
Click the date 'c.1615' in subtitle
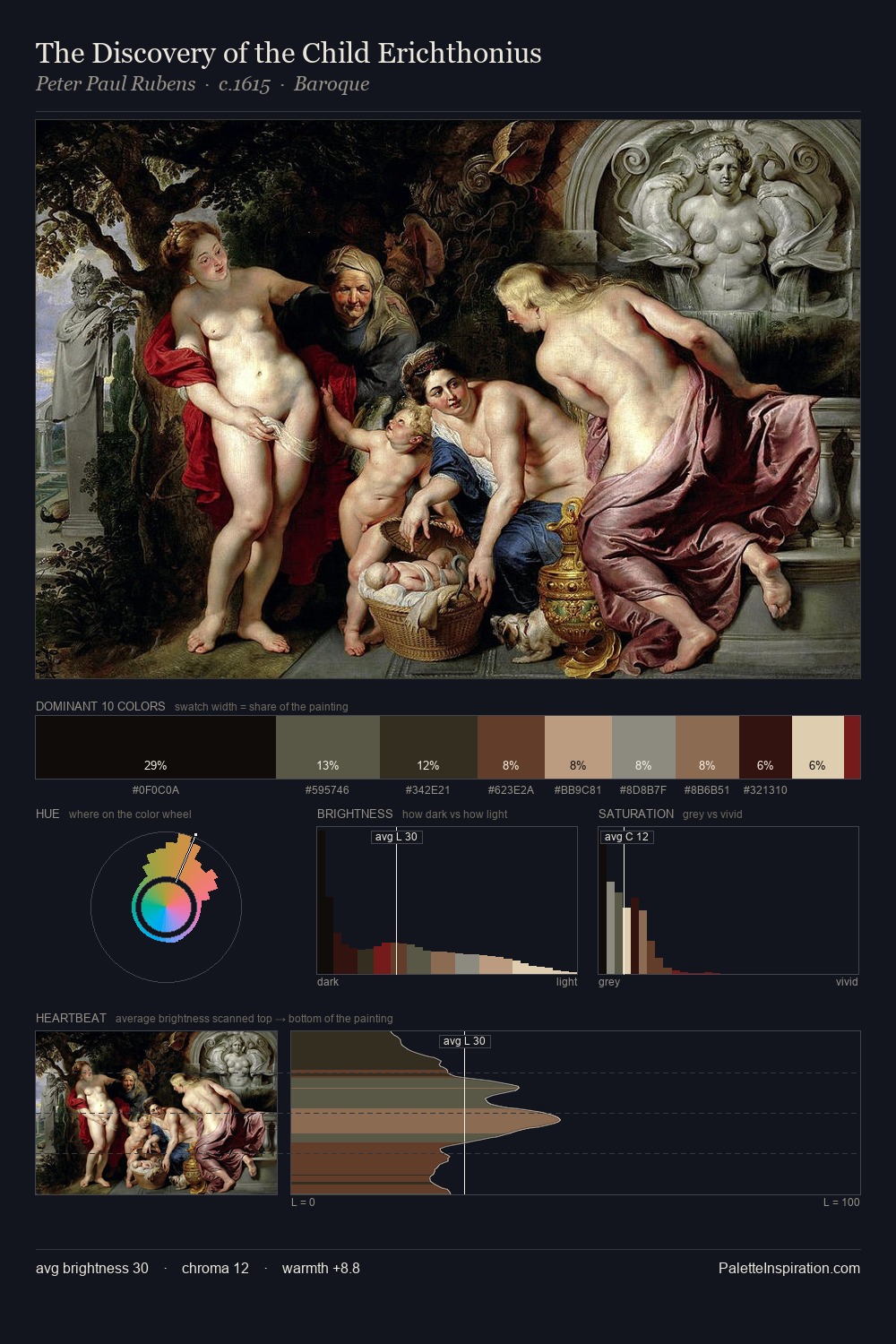(245, 84)
